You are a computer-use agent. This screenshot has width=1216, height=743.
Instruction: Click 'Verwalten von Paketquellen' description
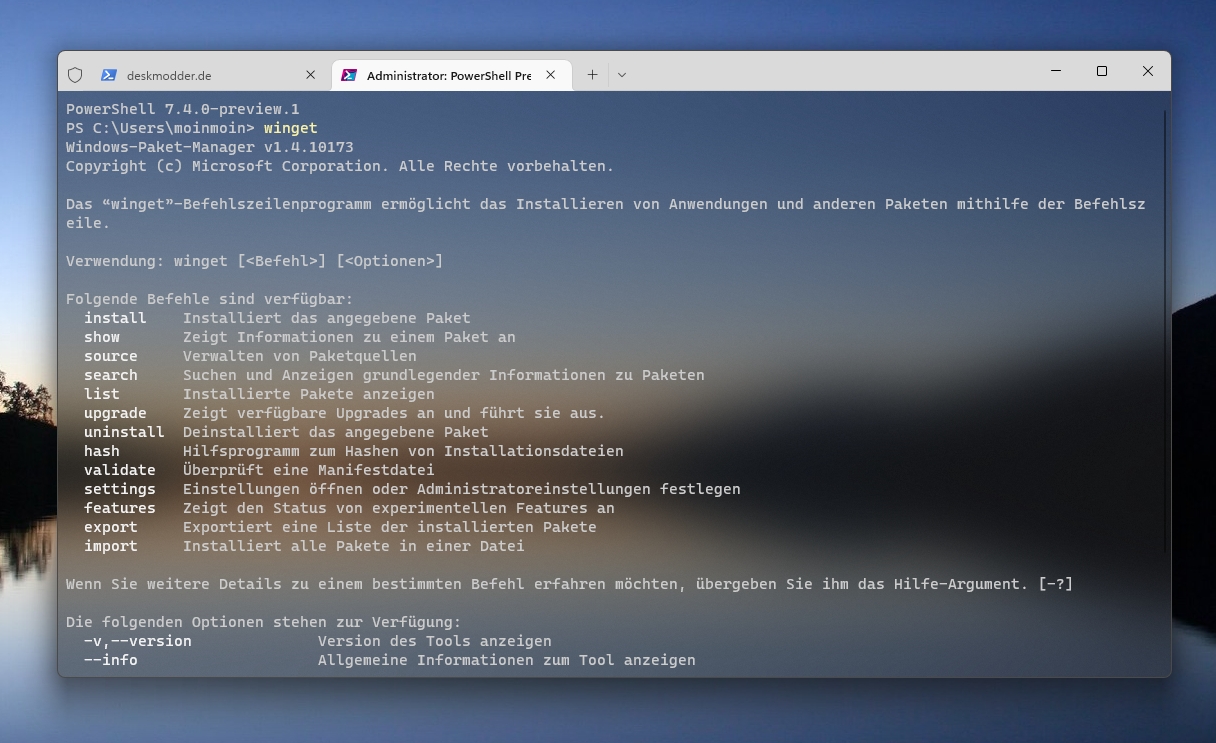point(300,356)
